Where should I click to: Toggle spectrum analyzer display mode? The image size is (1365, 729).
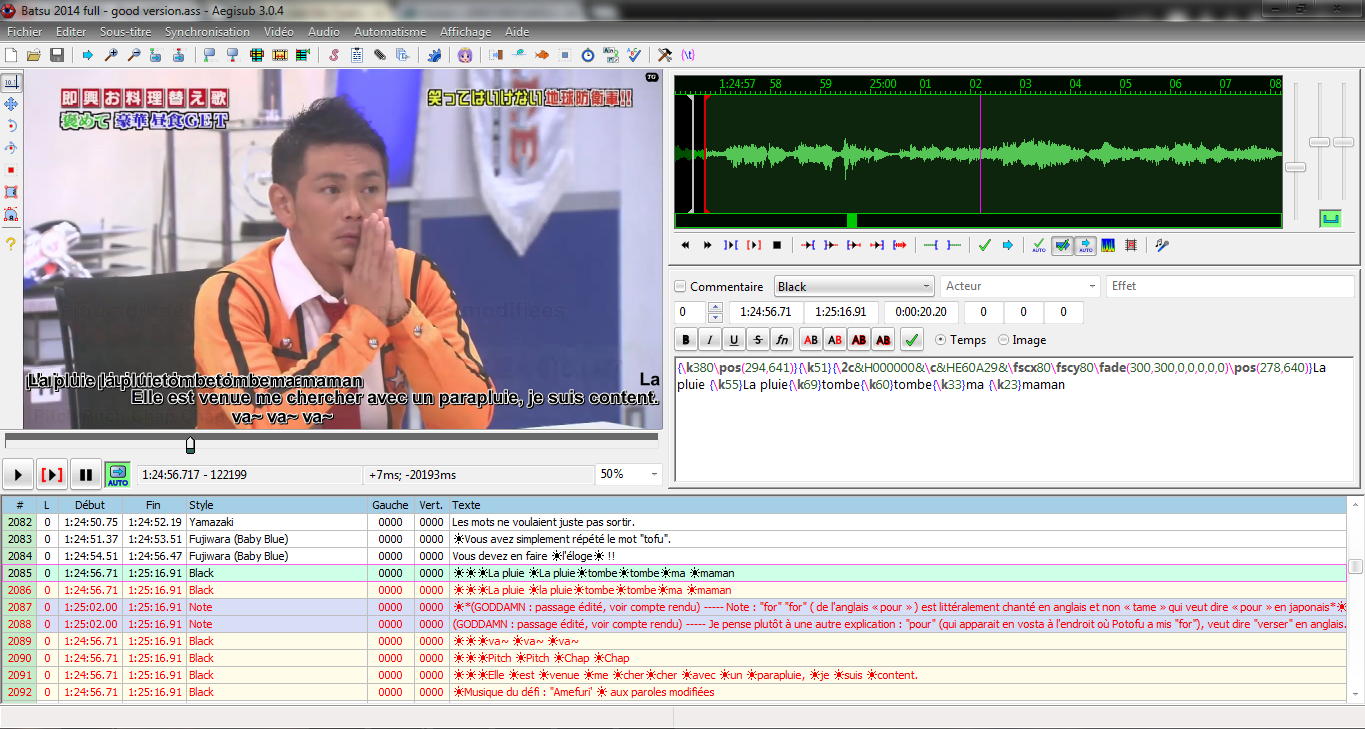(1108, 245)
